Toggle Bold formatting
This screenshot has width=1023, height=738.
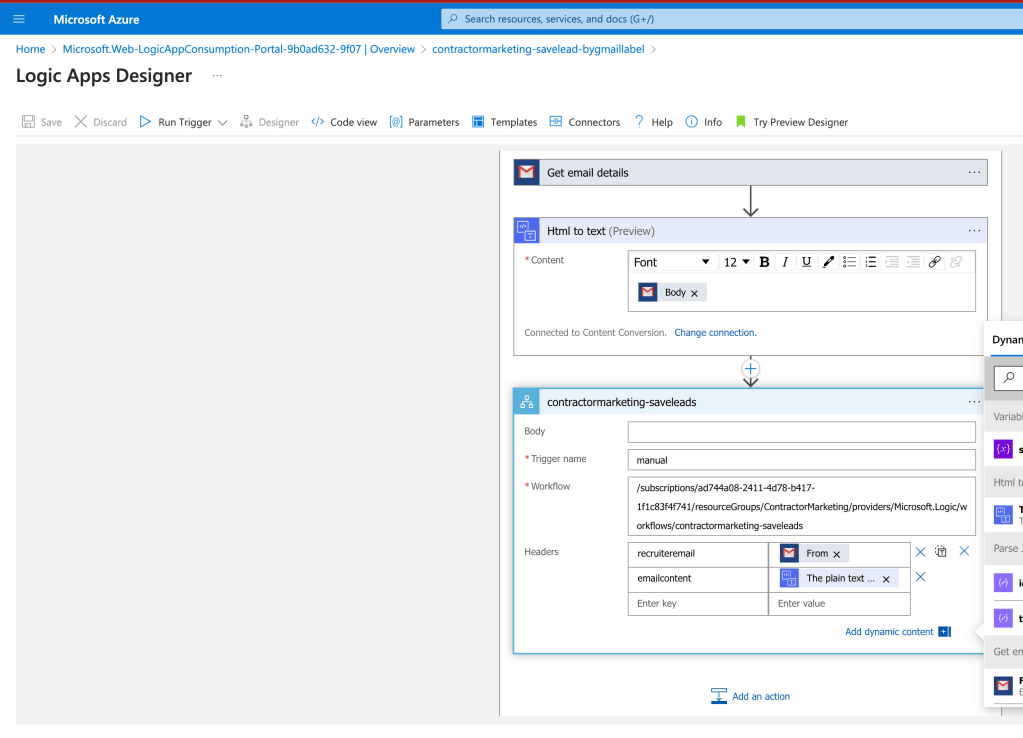pos(764,262)
